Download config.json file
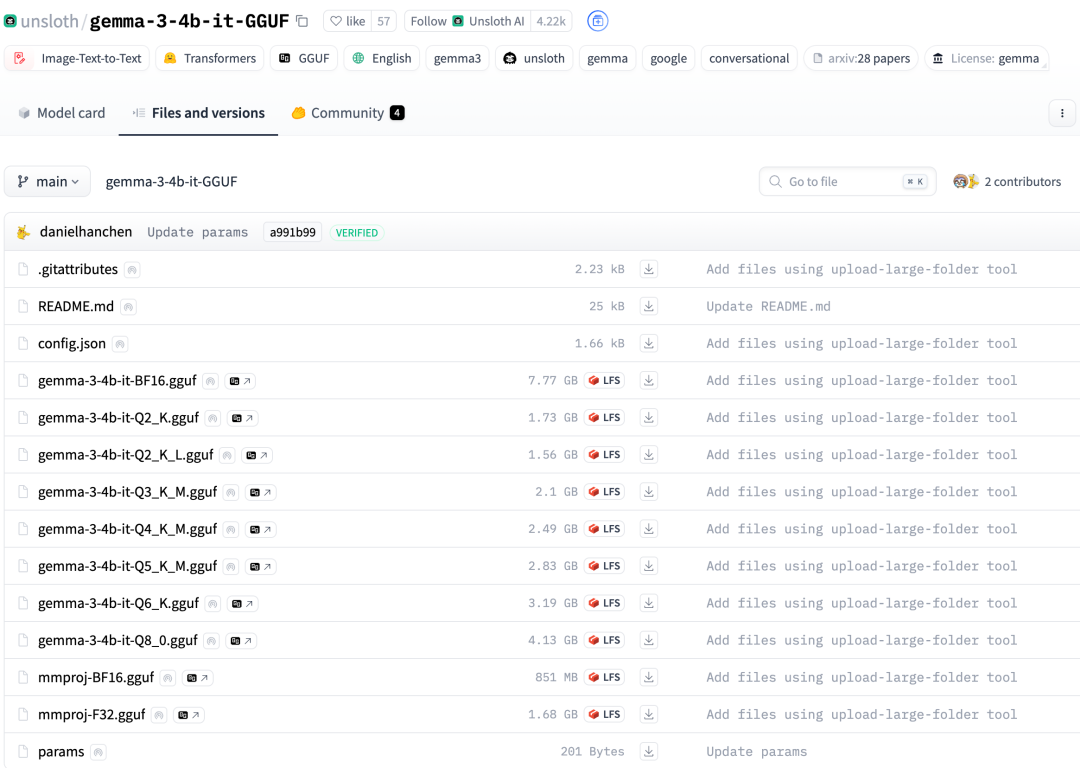 pyautogui.click(x=648, y=344)
